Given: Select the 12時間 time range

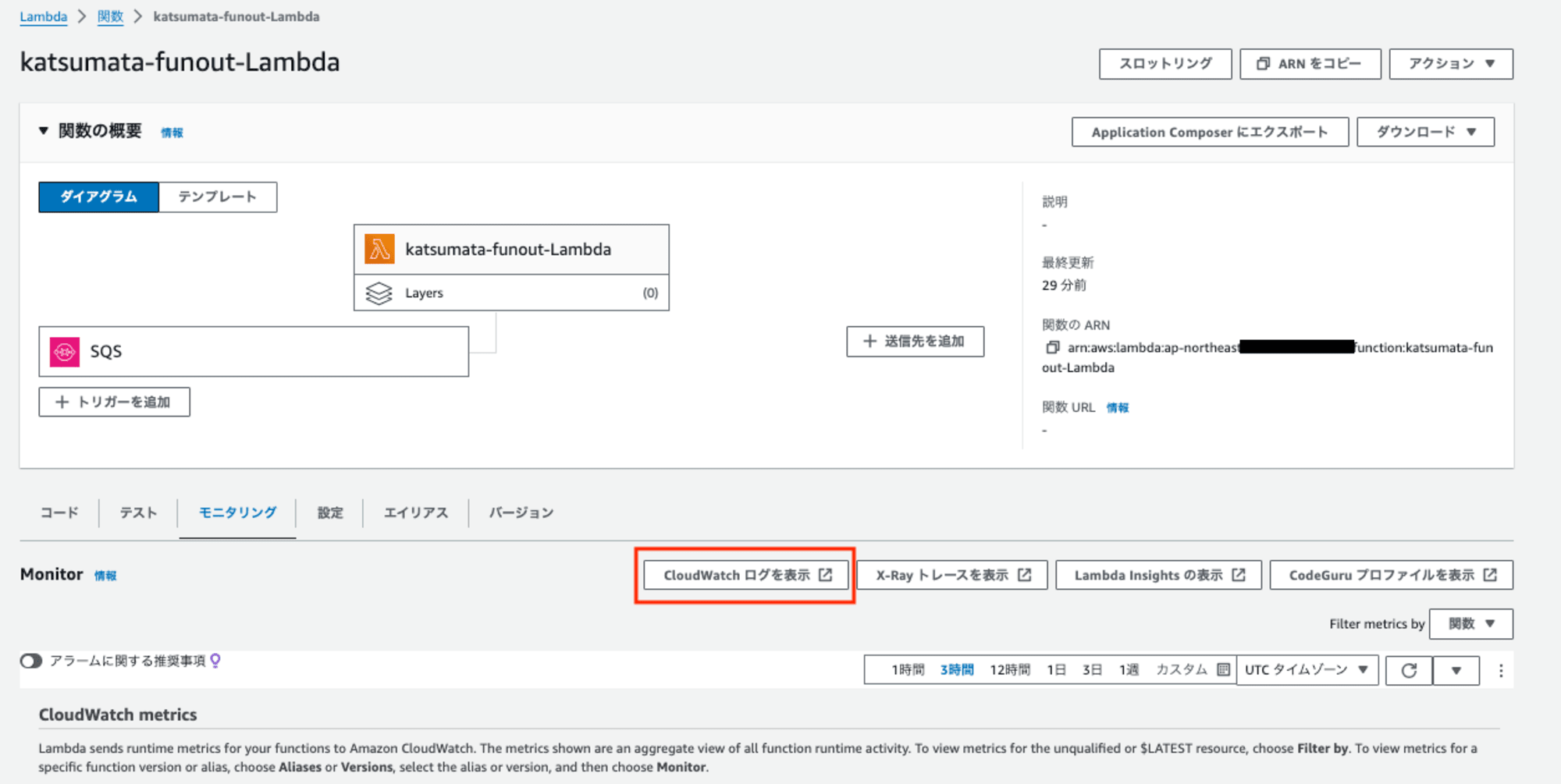Looking at the screenshot, I should [1010, 670].
